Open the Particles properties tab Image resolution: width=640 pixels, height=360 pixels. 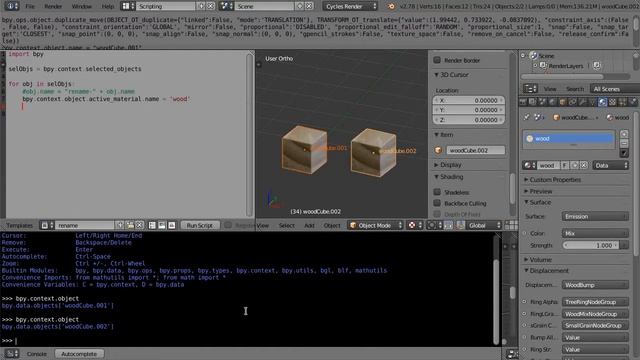pyautogui.click(x=622, y=102)
